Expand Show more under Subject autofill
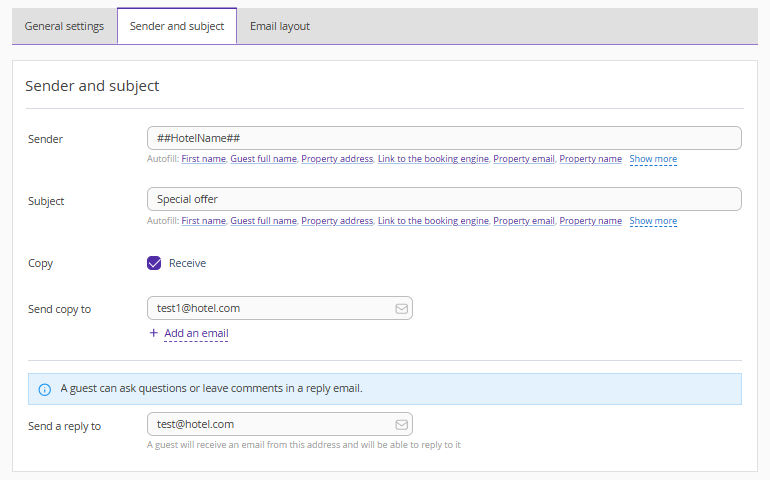Image resolution: width=770 pixels, height=480 pixels. pyautogui.click(x=653, y=221)
